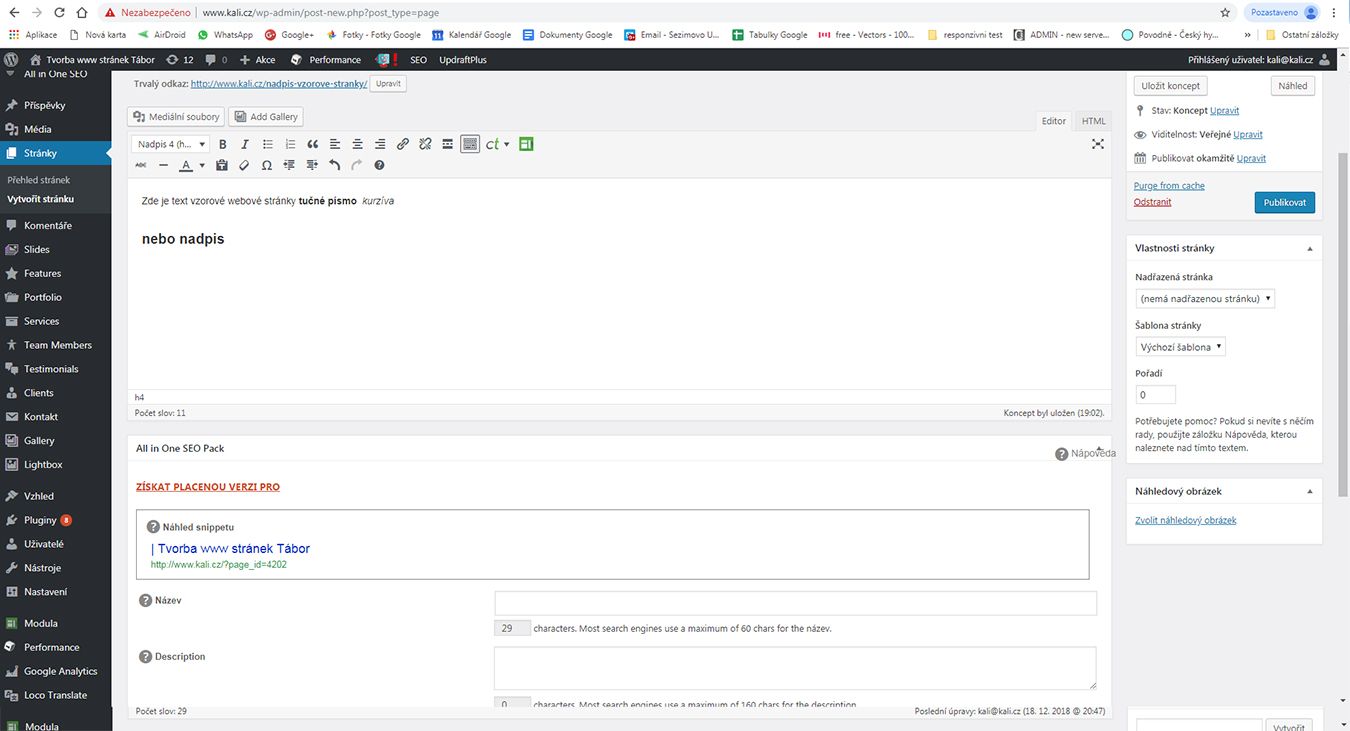Screen dimensions: 1350x731
Task: Enable distraction-free writing mode
Action: point(1098,144)
